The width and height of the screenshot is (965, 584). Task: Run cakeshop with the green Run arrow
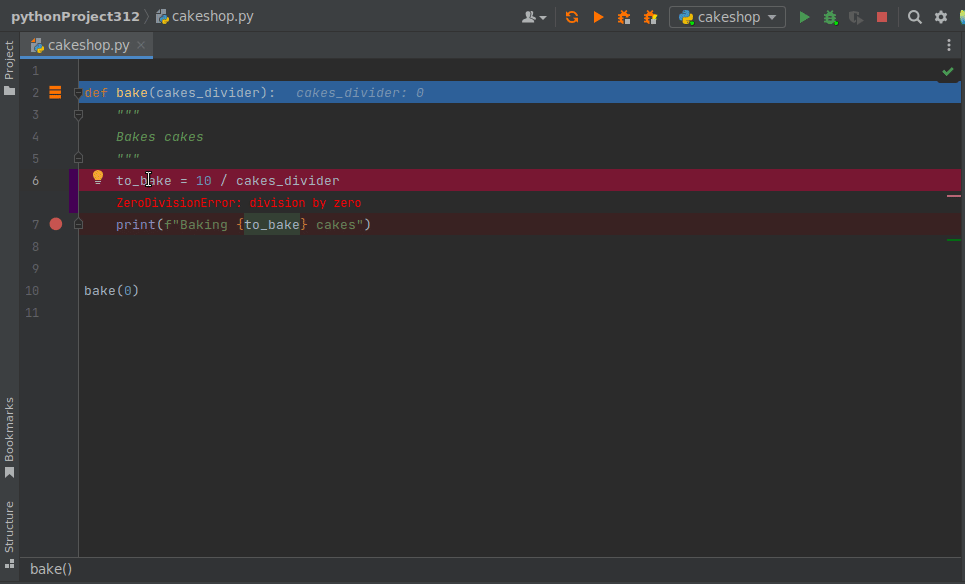[x=804, y=16]
